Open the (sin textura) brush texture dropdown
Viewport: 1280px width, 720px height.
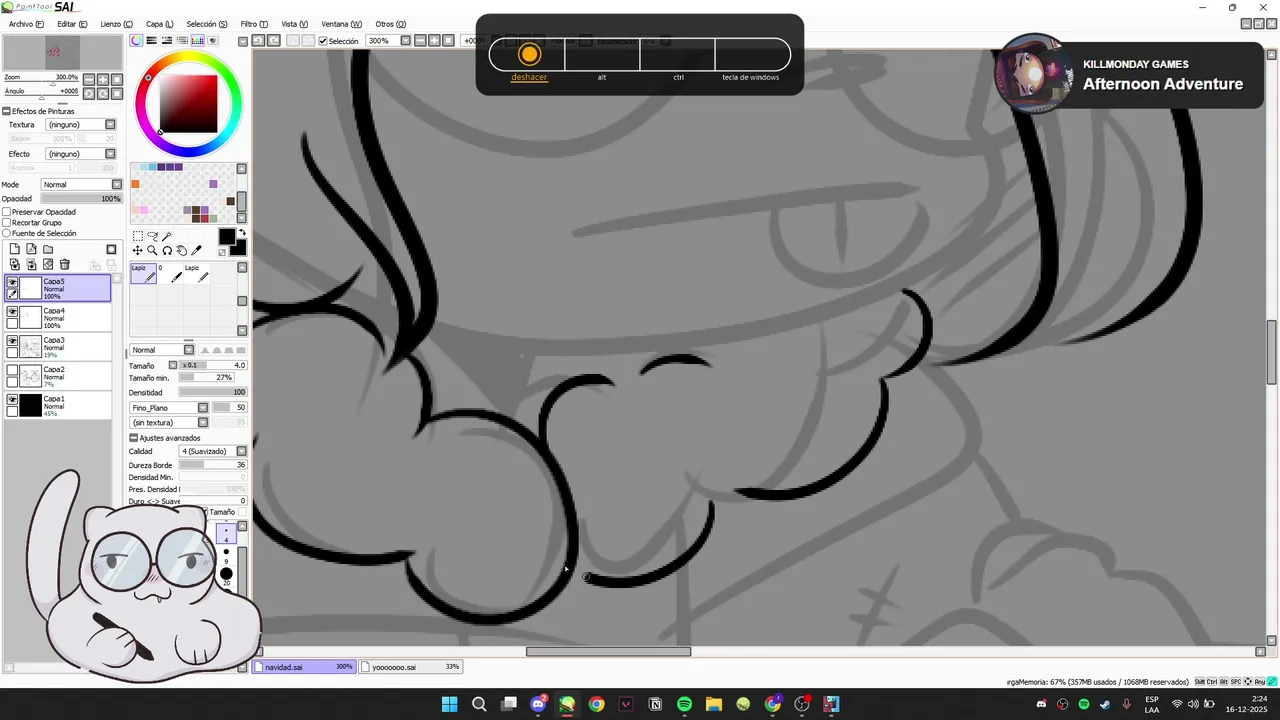point(169,422)
